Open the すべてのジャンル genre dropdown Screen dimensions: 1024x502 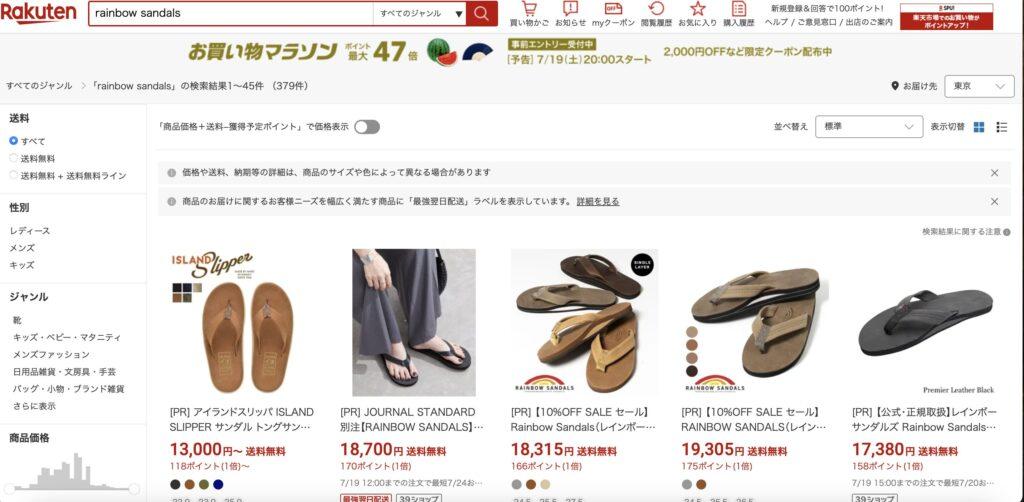tap(420, 13)
